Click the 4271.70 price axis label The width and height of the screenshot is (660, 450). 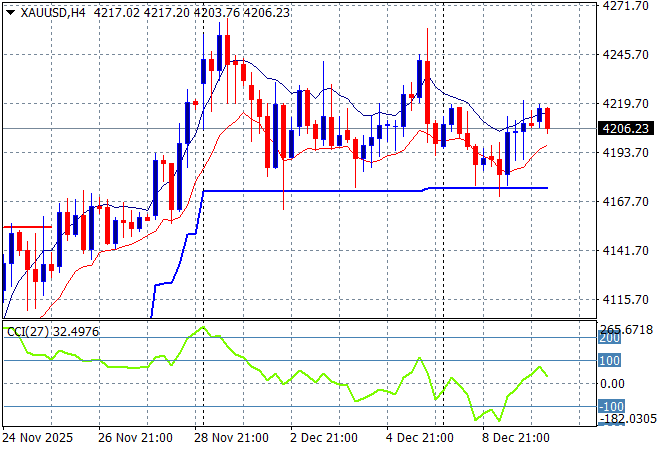click(629, 6)
